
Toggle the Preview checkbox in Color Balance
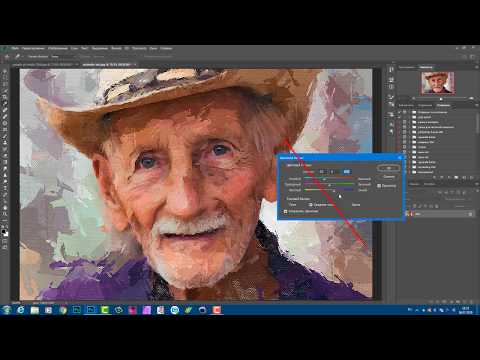tap(379, 186)
